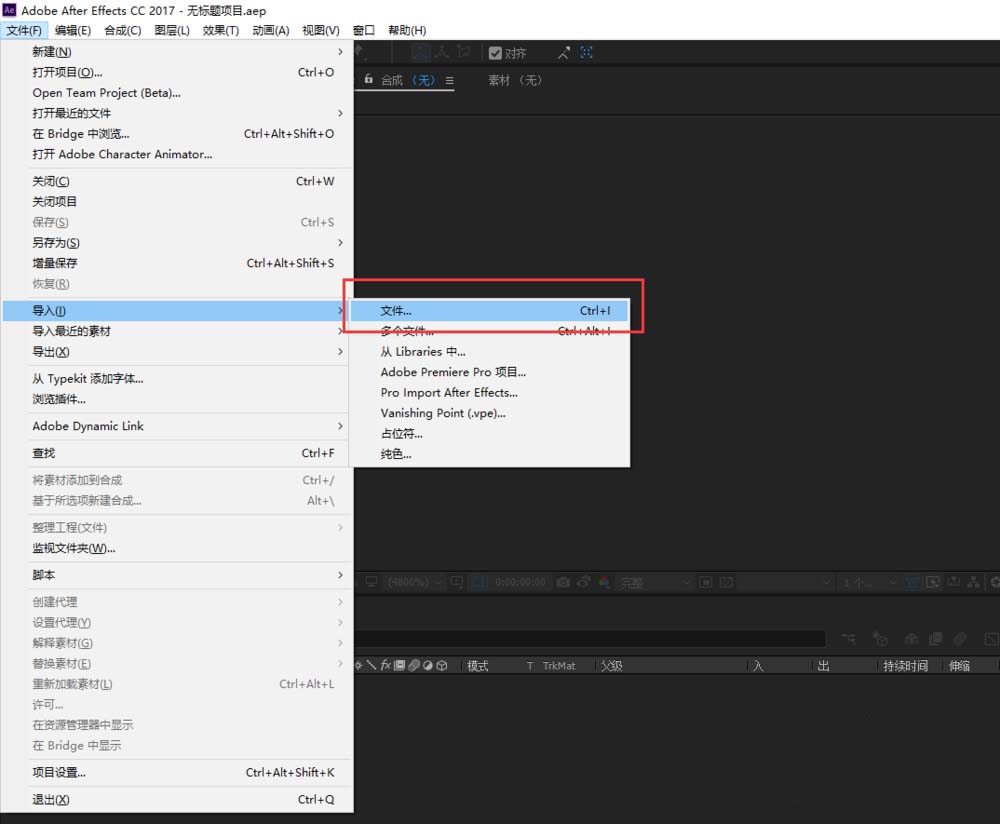Click the adjustment layer half-circle column icon
The height and width of the screenshot is (824, 1000).
pyautogui.click(x=427, y=665)
